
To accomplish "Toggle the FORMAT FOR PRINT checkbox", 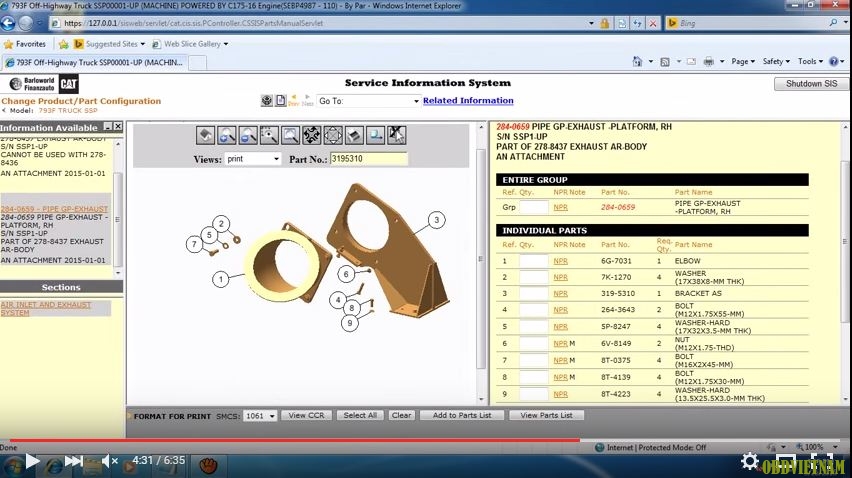I will pos(130,415).
